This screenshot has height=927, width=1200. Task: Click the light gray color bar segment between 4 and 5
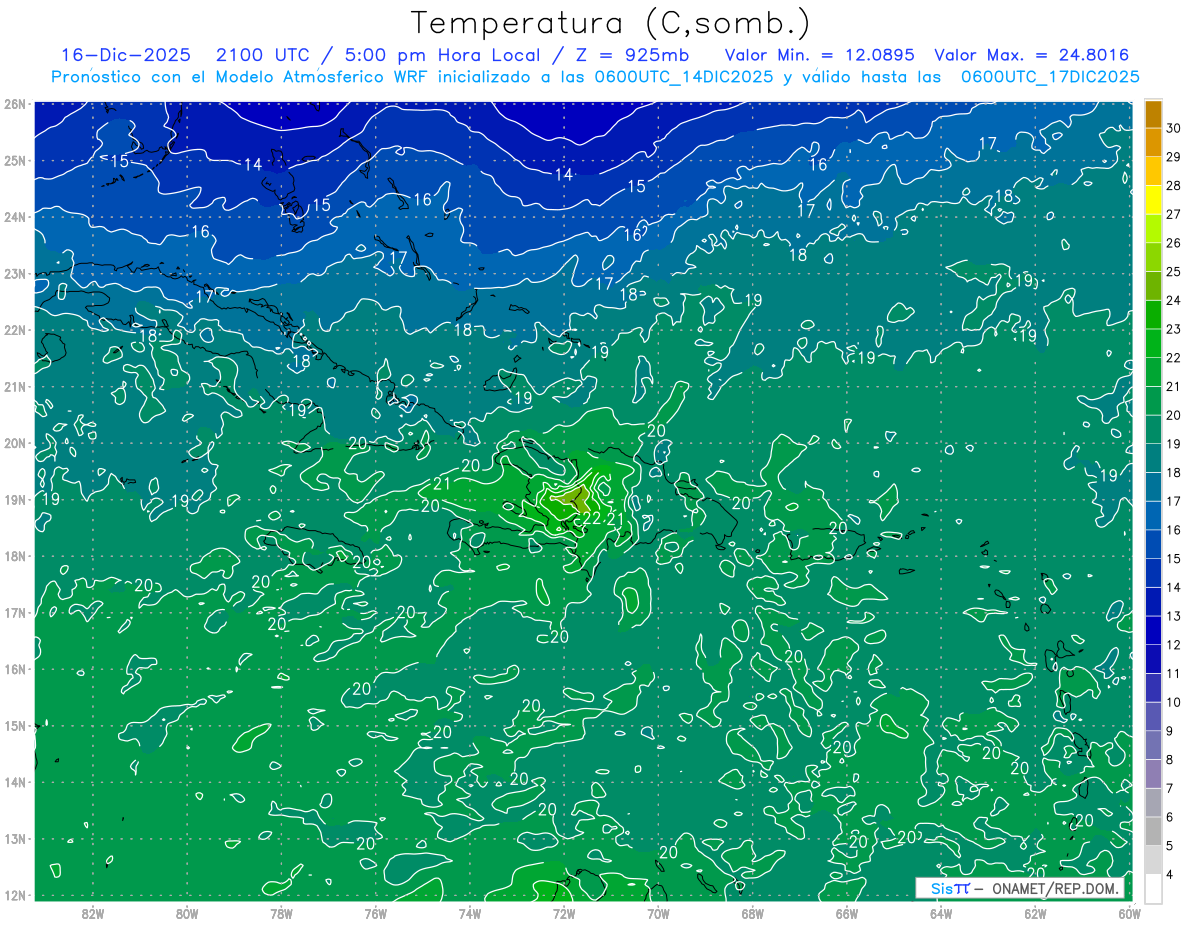[x=1153, y=860]
